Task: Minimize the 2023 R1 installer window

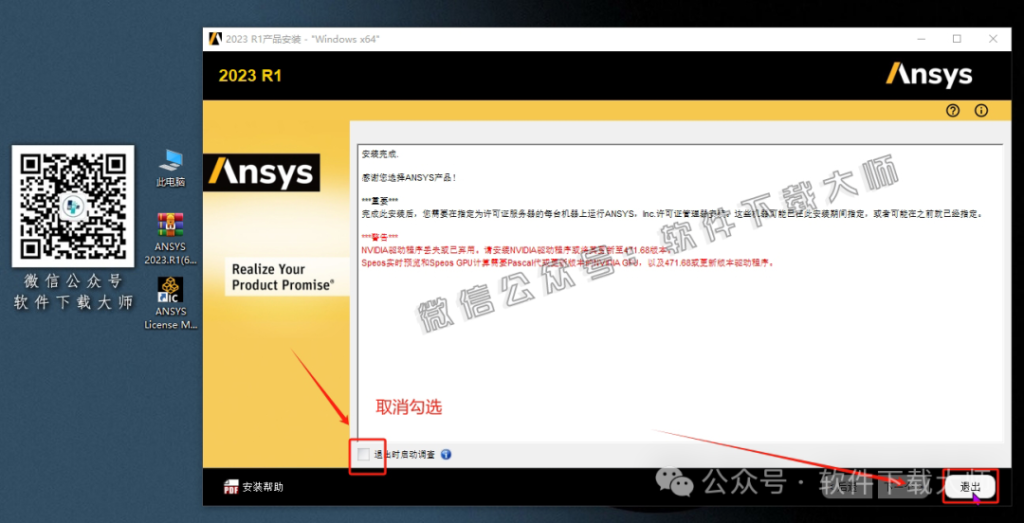Action: coord(923,39)
